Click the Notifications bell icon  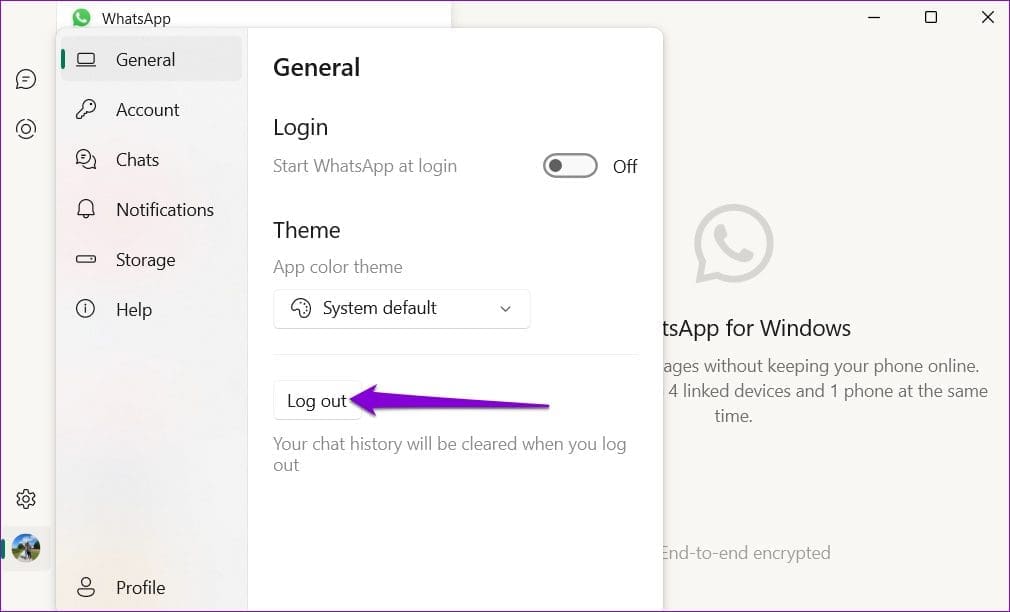pos(86,209)
